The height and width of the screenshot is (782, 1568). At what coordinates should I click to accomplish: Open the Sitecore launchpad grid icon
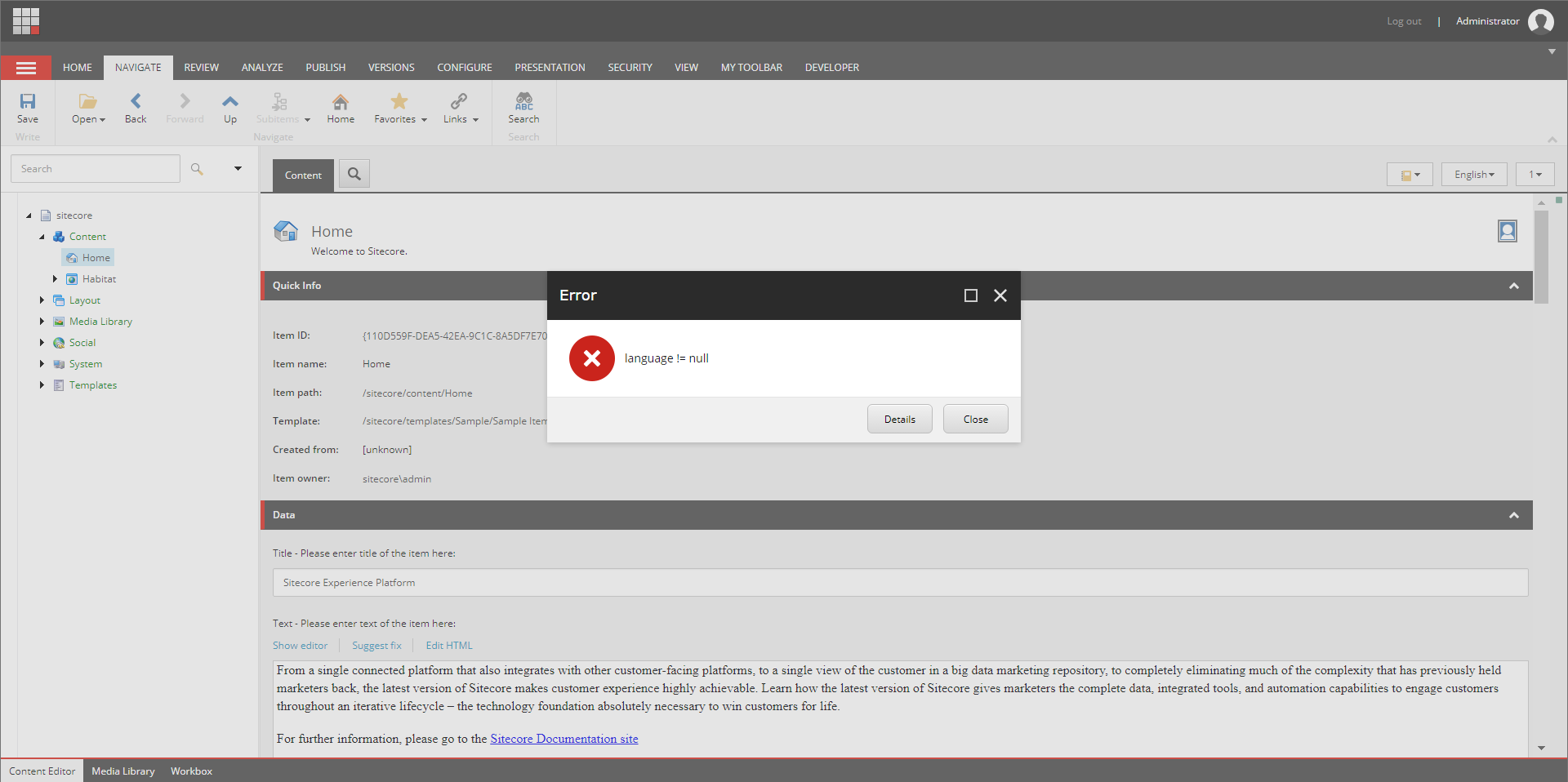point(26,20)
